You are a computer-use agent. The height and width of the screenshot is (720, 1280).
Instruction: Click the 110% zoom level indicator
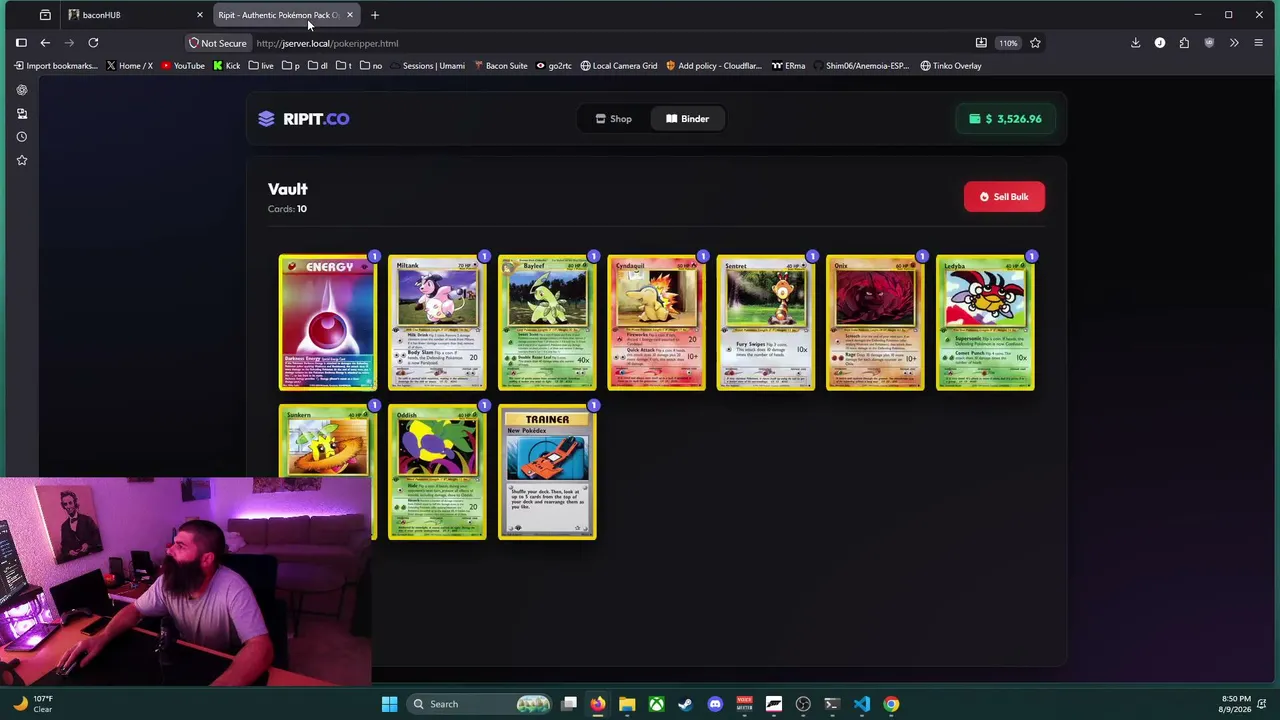tap(1008, 43)
